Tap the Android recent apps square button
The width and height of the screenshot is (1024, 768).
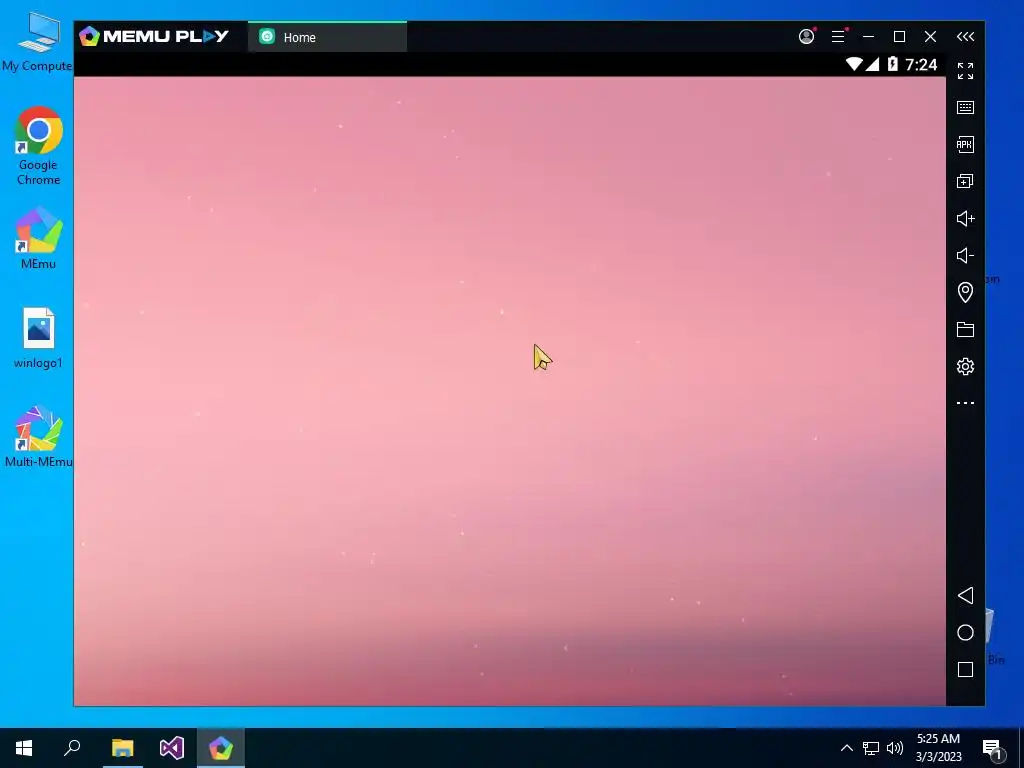pos(965,669)
